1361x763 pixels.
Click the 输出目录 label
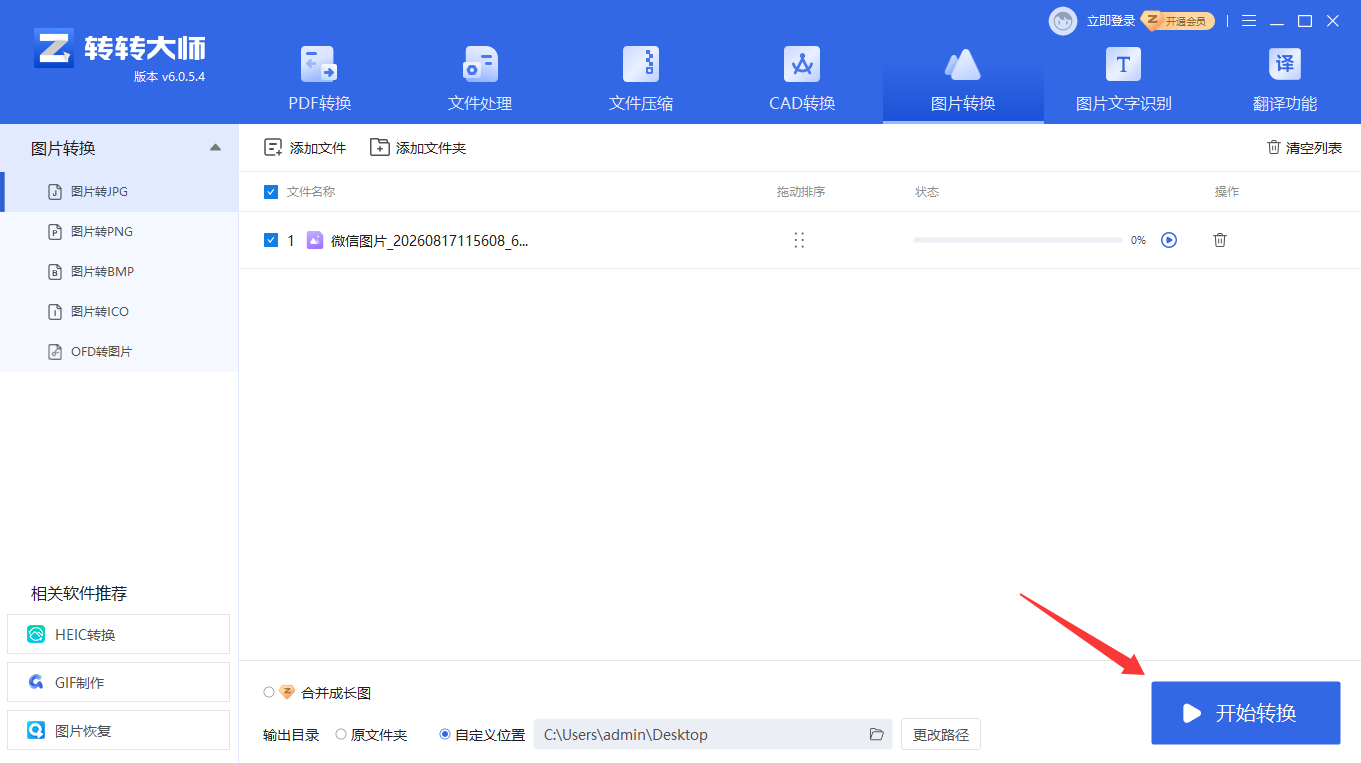(x=291, y=735)
